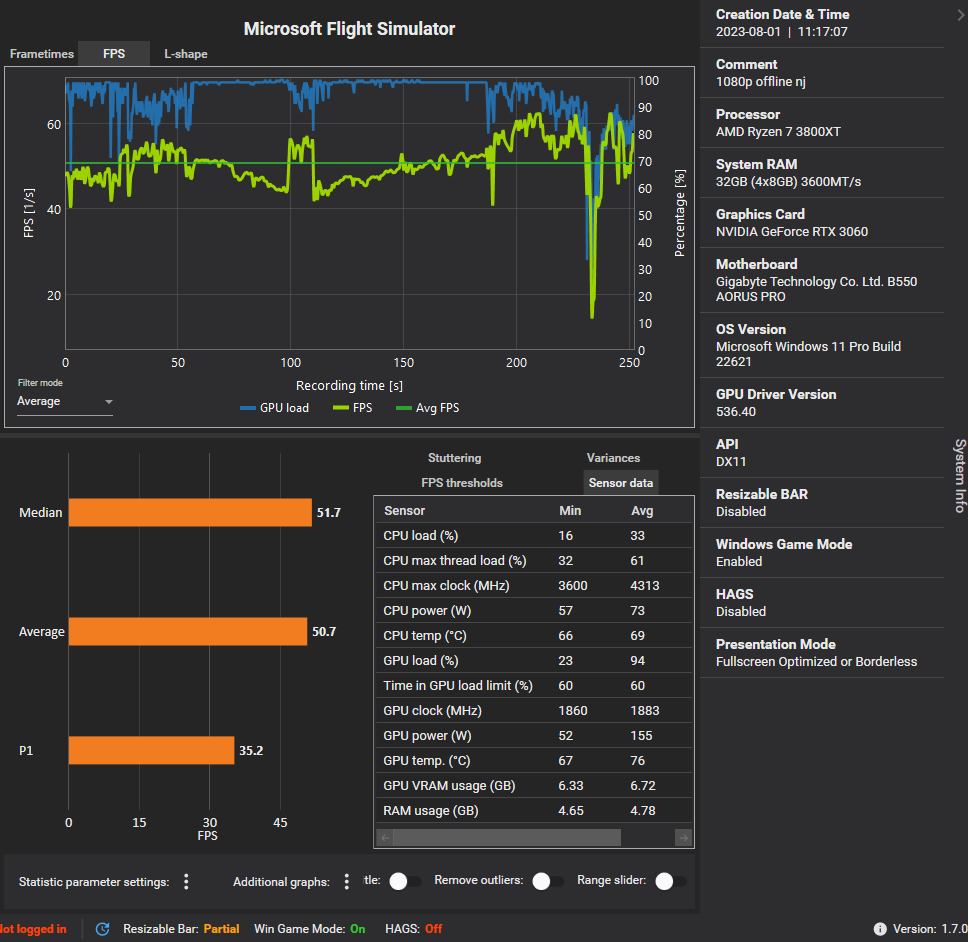Click the '32GB (4x8GB) 3600MT/s' RAM text
968x942 pixels.
(x=788, y=181)
